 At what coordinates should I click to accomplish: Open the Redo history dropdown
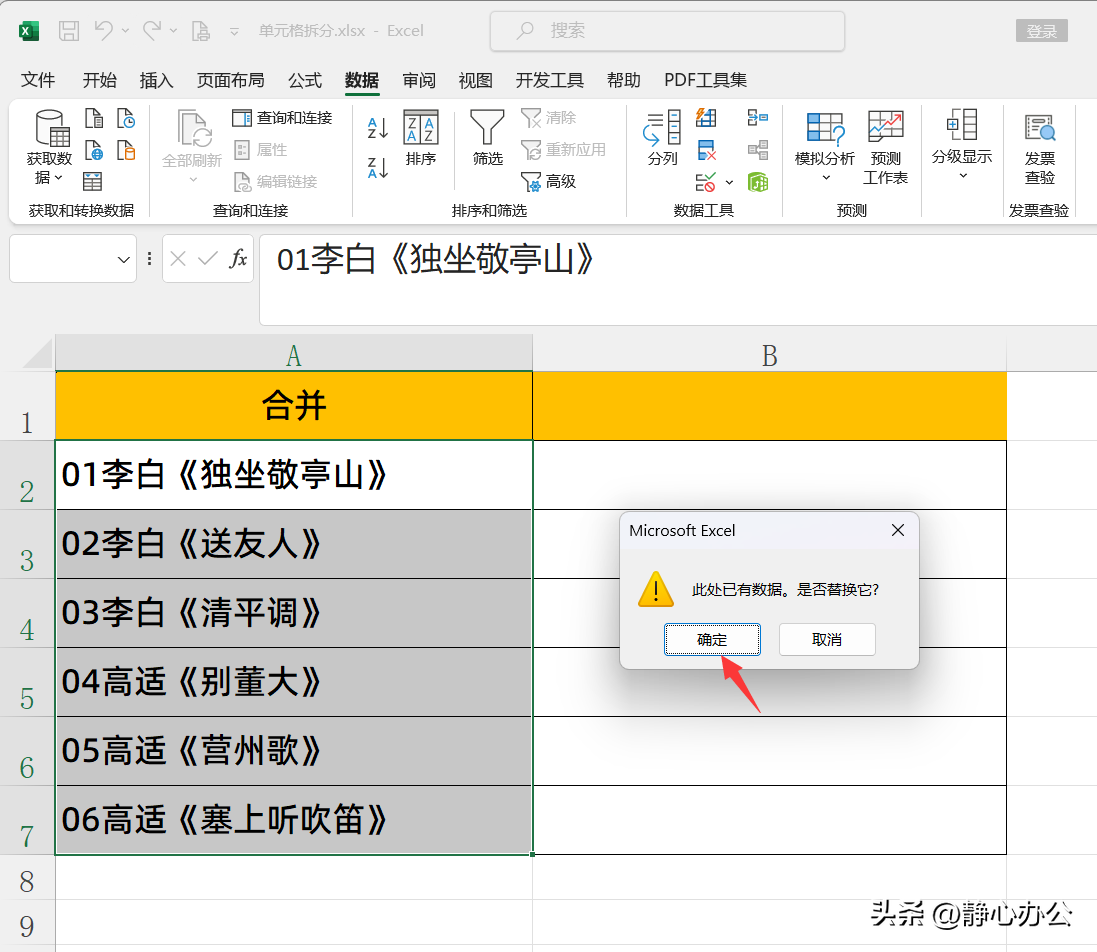tap(174, 31)
